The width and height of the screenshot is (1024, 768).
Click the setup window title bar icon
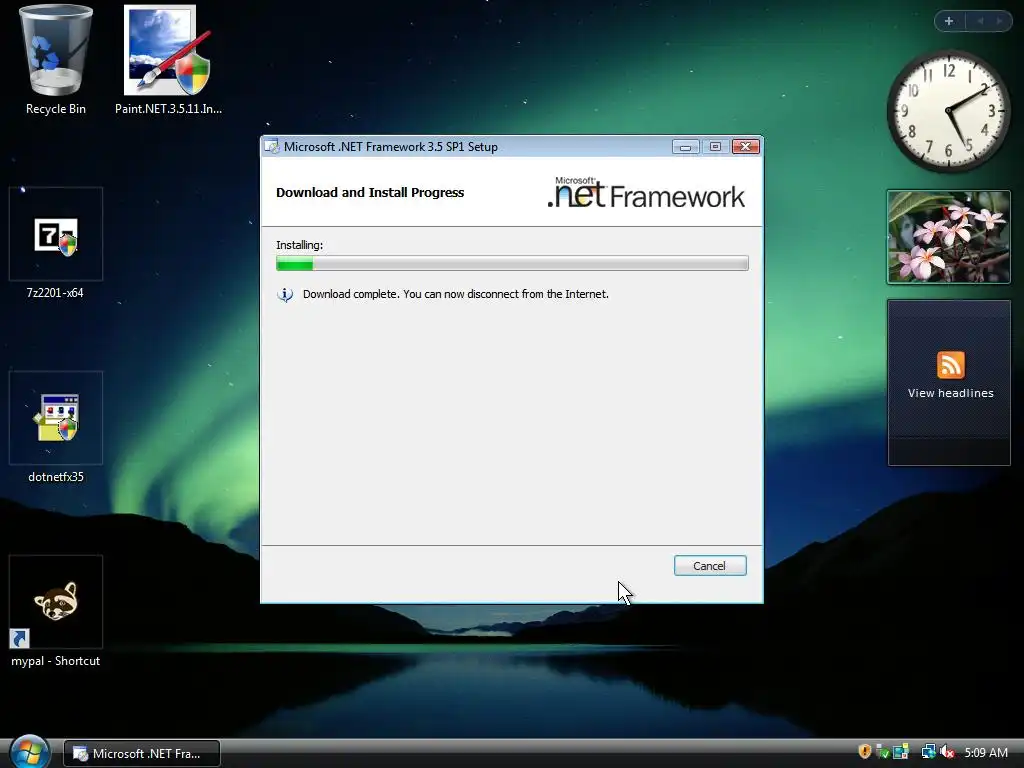click(272, 146)
